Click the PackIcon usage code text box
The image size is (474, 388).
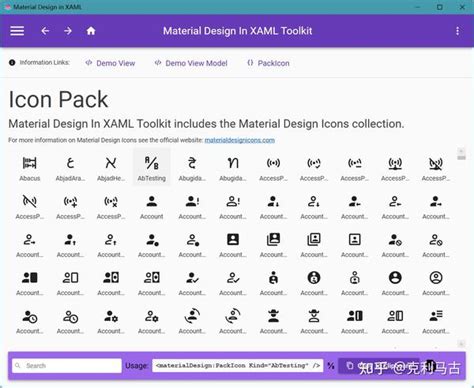238,366
